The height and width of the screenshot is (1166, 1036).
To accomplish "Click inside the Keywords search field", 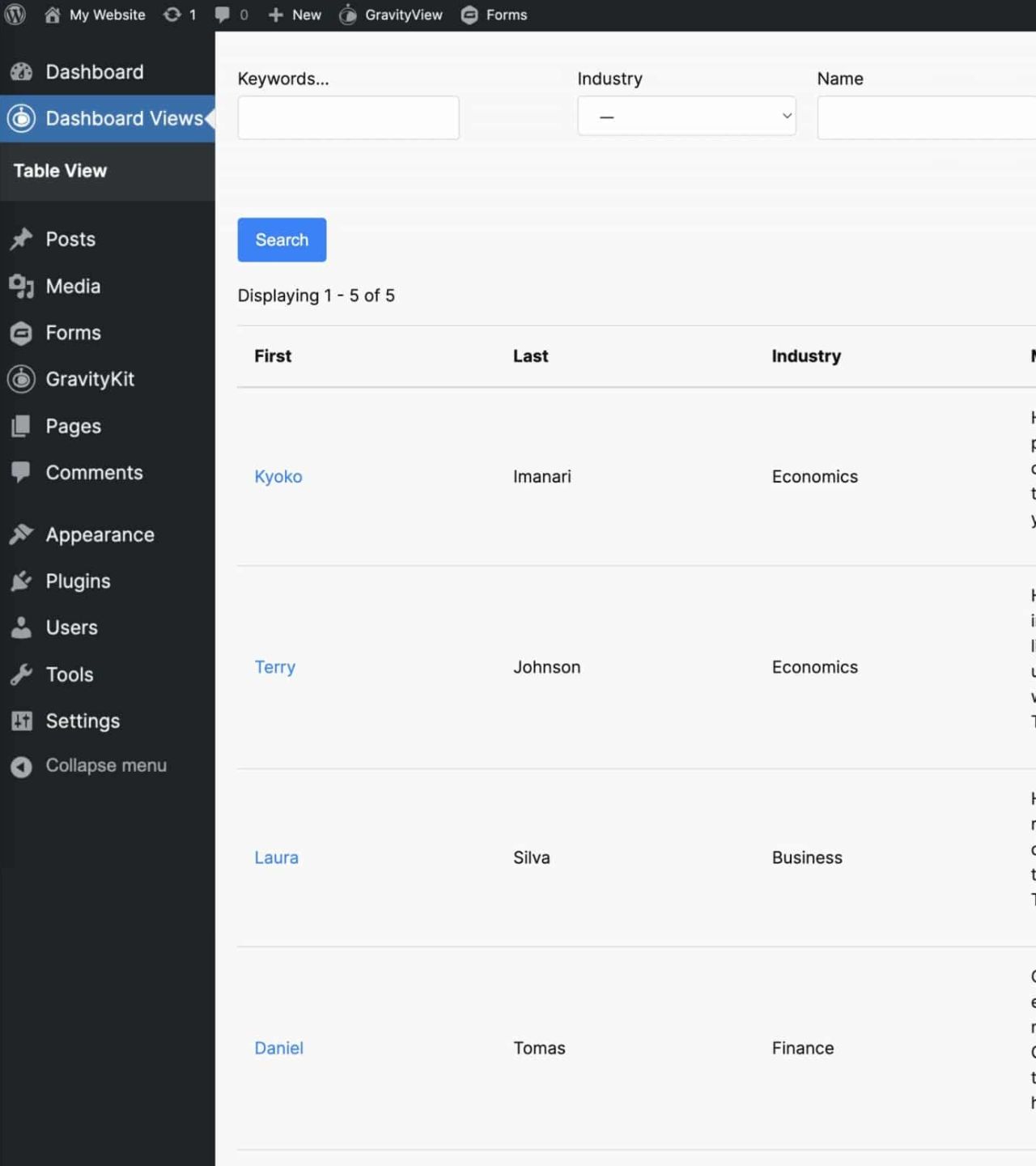I will click(348, 117).
